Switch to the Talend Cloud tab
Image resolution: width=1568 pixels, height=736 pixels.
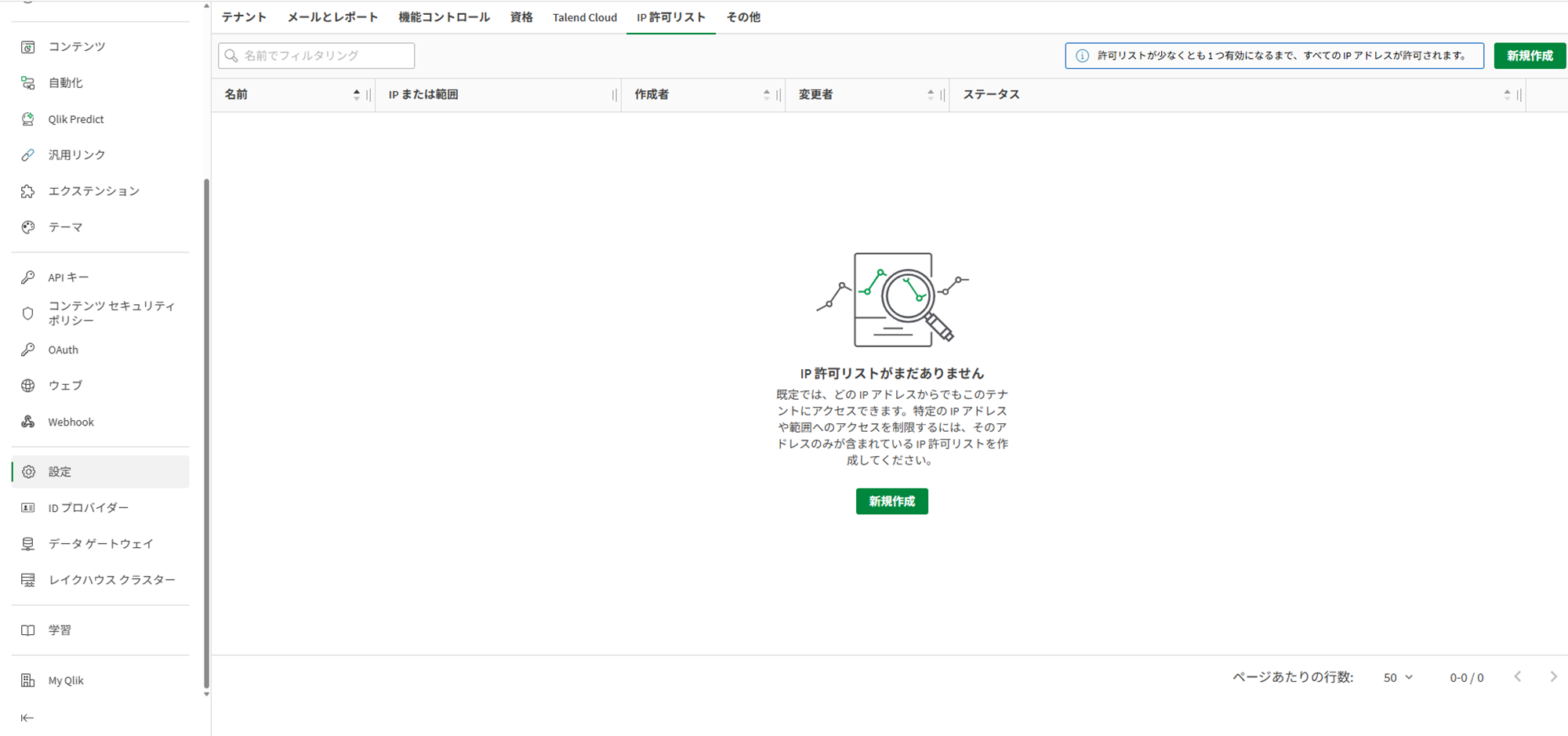tap(584, 17)
